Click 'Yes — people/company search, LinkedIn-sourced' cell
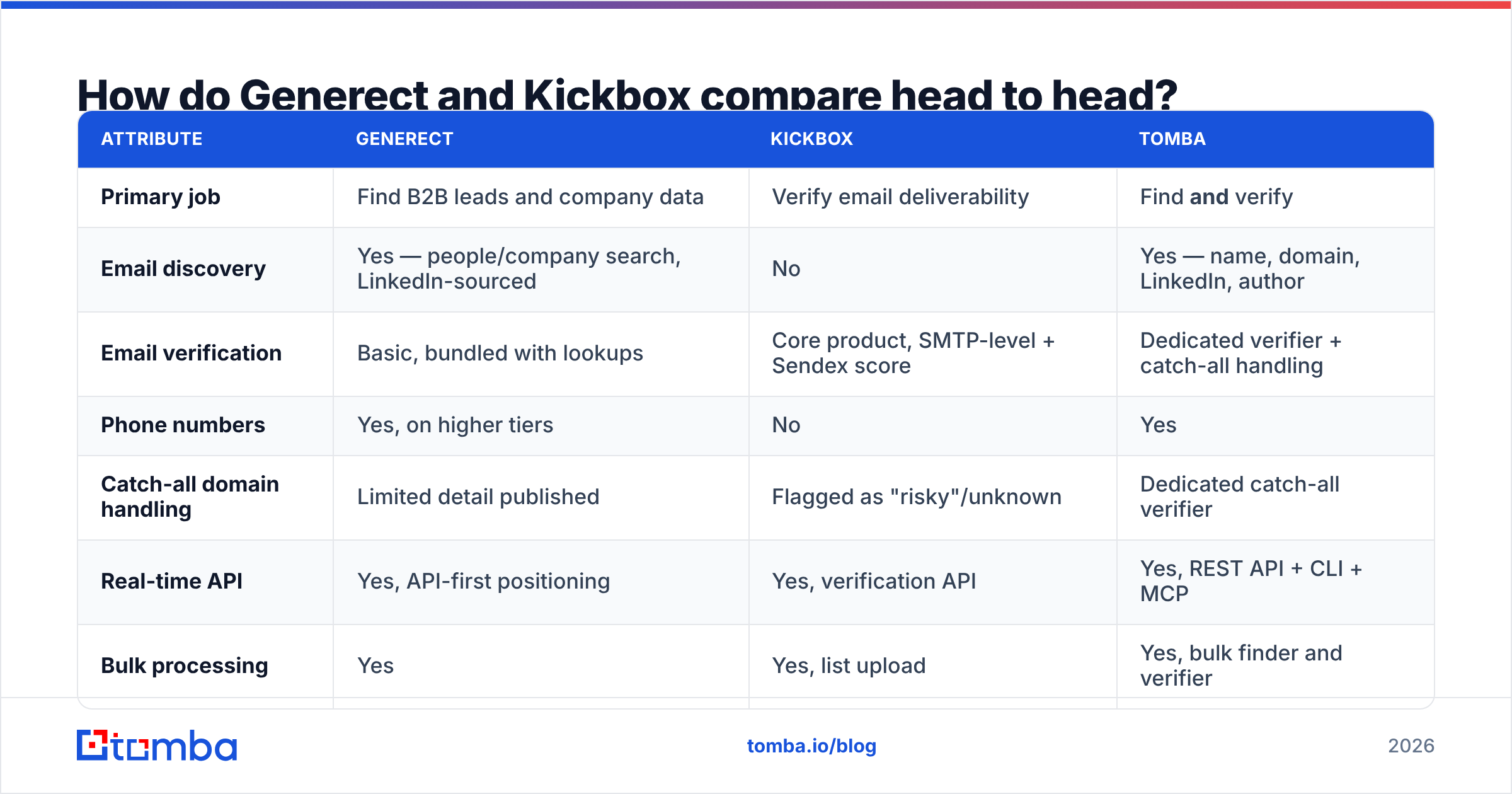Viewport: 1512px width, 794px height. tap(519, 269)
